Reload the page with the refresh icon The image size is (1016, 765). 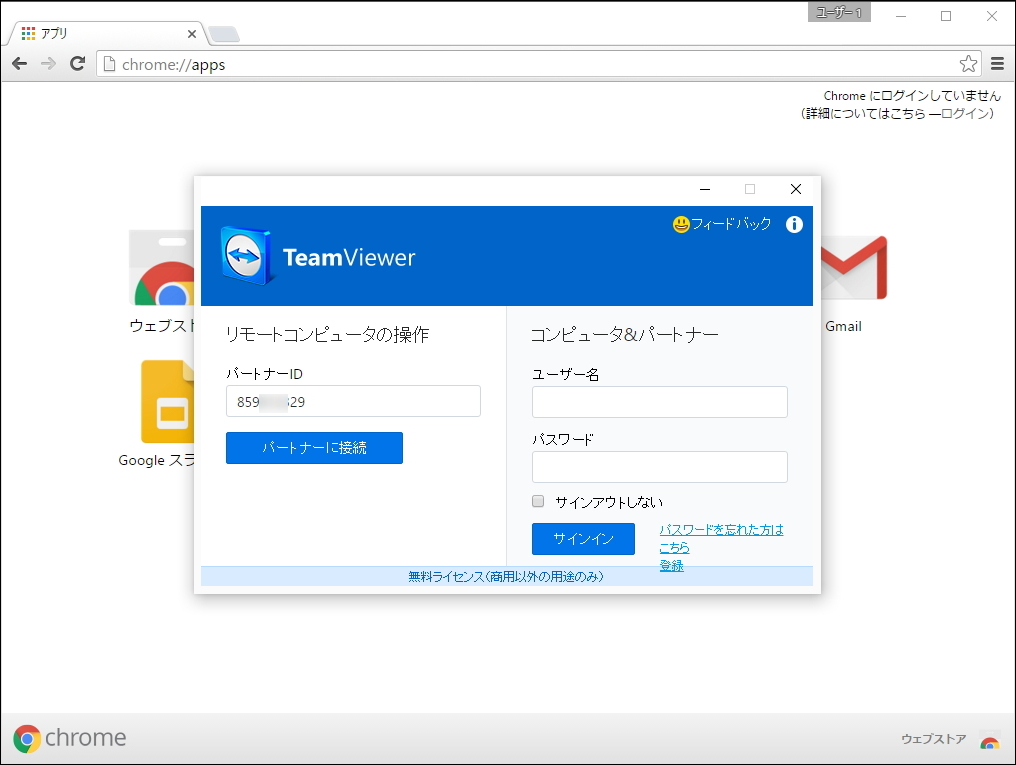coord(77,62)
